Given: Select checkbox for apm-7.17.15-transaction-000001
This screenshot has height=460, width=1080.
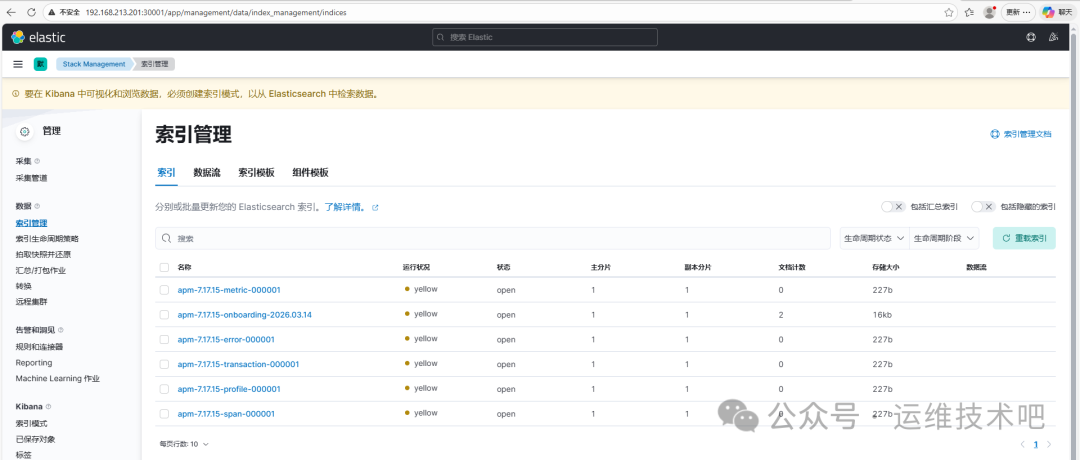Looking at the screenshot, I should (x=164, y=364).
